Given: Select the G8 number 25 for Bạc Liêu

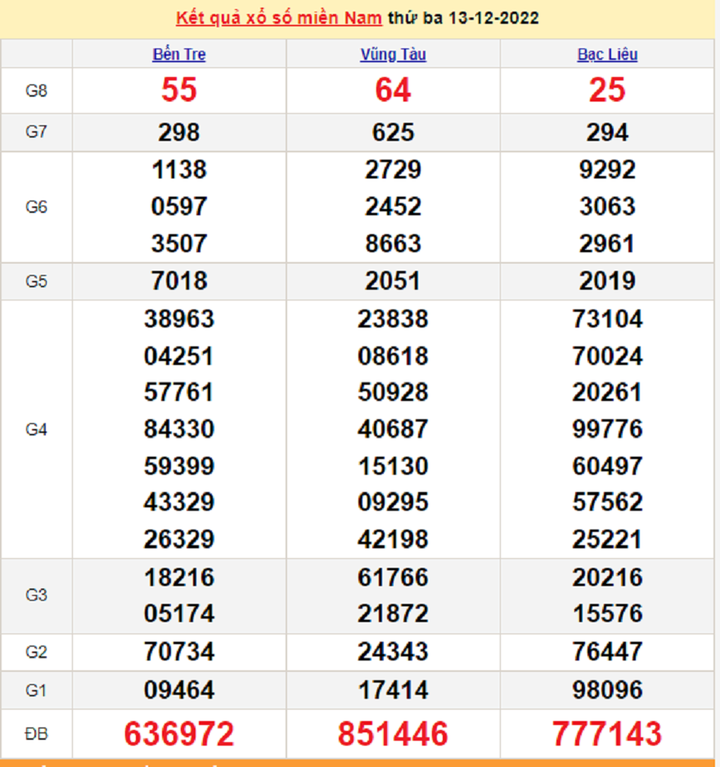Looking at the screenshot, I should [607, 91].
